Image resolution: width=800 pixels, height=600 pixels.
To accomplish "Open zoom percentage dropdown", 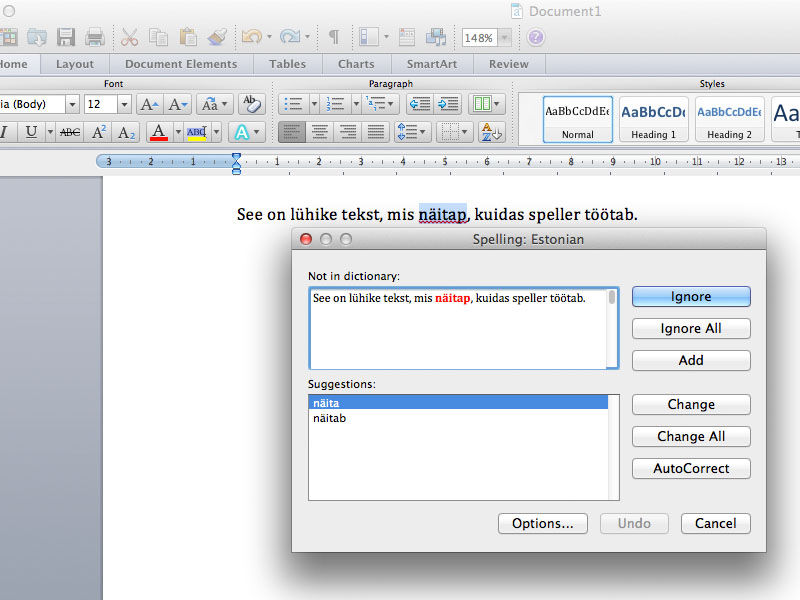I will pyautogui.click(x=505, y=37).
